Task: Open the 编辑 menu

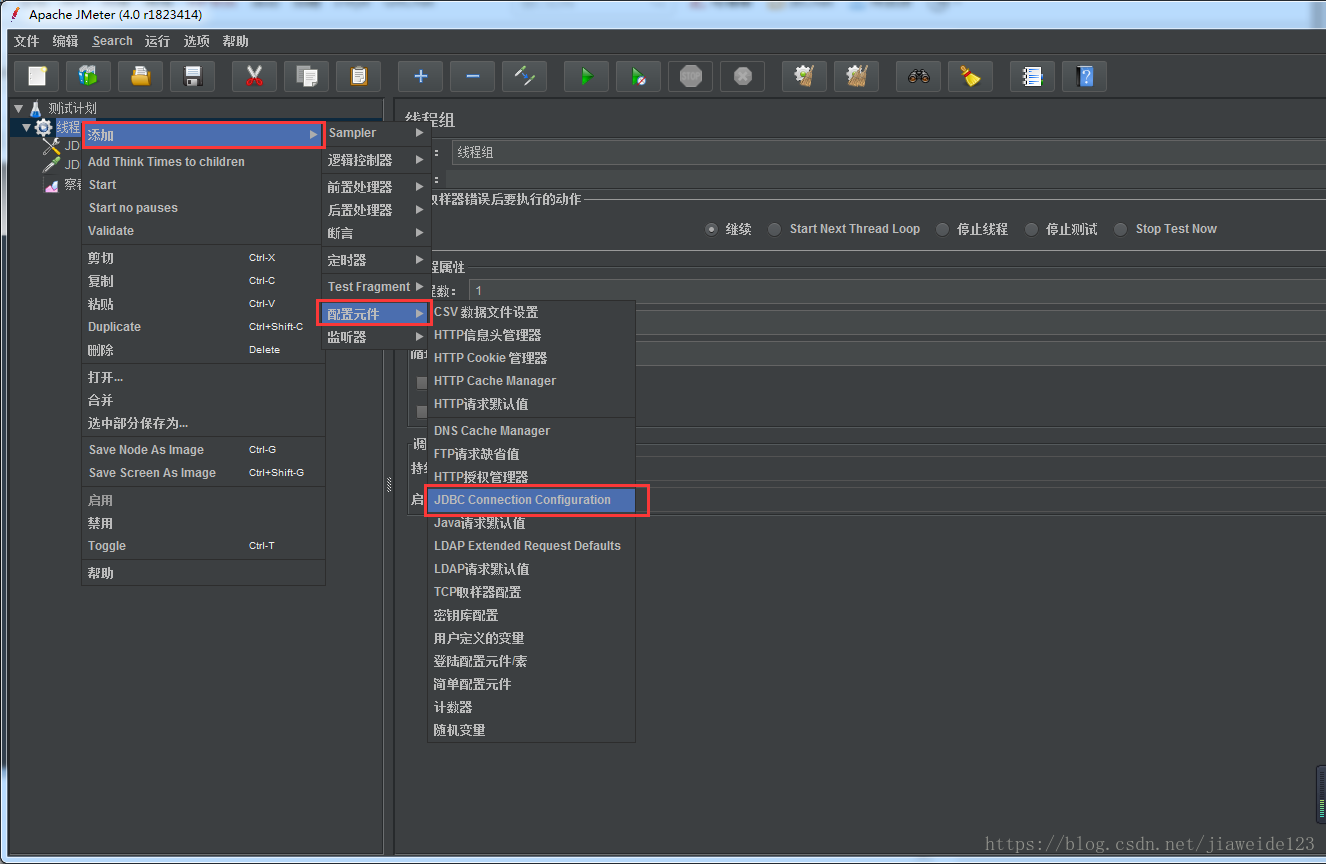Action: tap(65, 41)
